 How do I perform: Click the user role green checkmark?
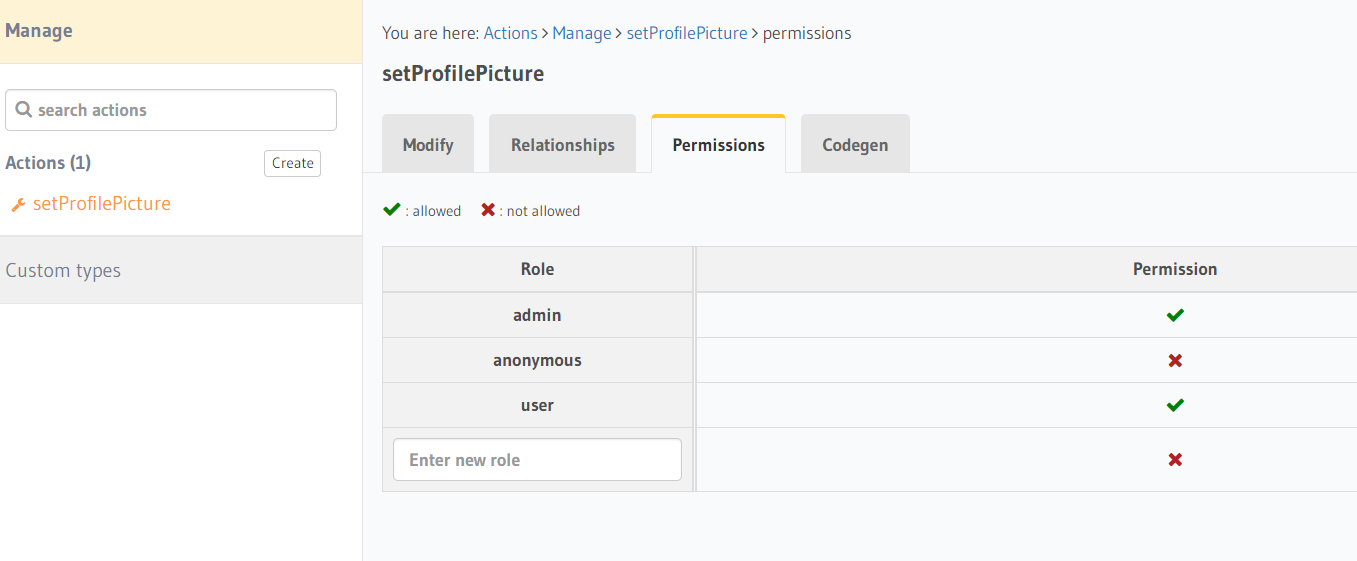point(1175,405)
